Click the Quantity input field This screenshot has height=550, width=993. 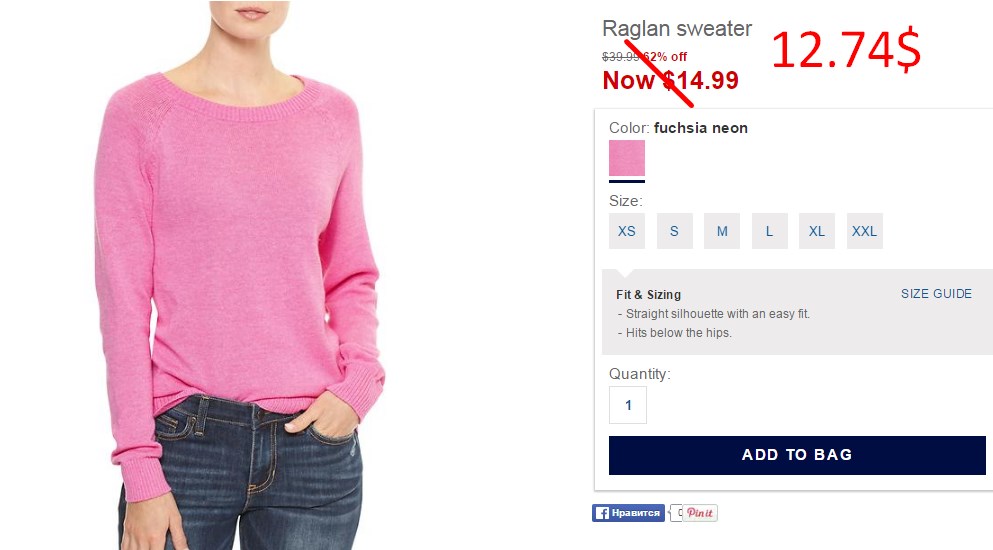click(628, 405)
